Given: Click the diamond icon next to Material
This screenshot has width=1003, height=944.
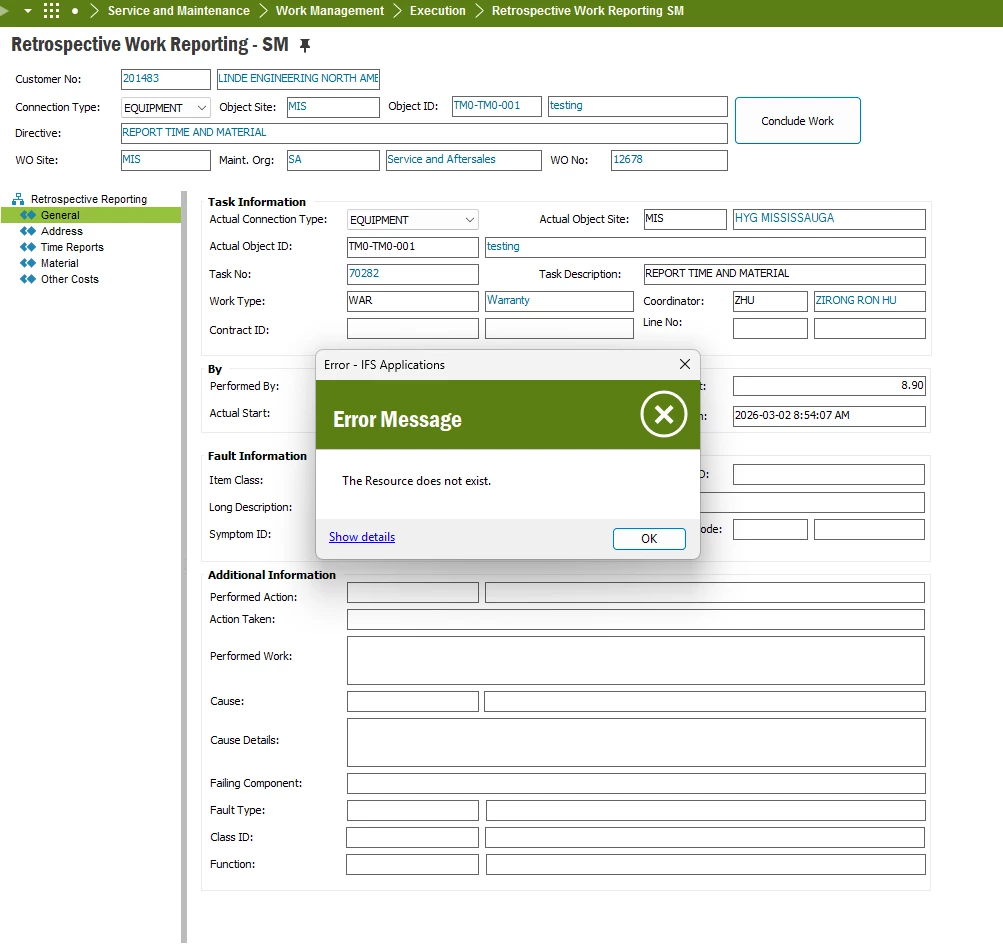Looking at the screenshot, I should 28,263.
